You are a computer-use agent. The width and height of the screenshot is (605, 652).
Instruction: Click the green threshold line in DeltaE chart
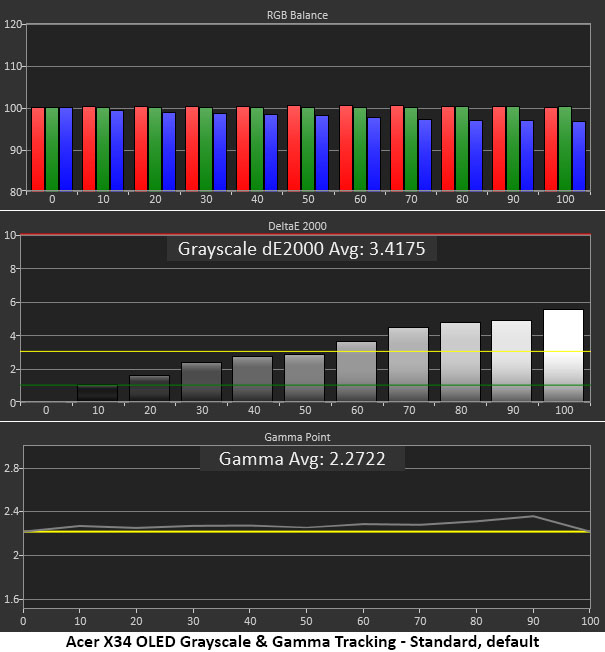305,385
